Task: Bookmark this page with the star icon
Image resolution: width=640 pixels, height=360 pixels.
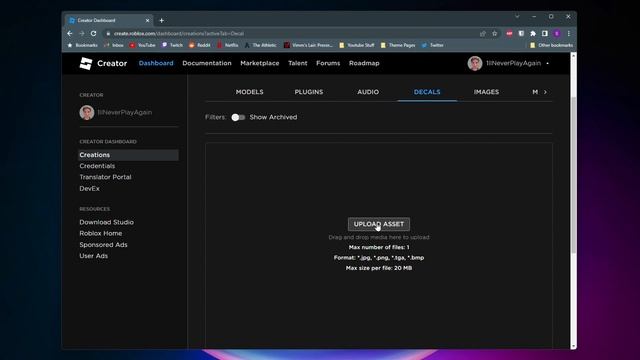Action: 495,33
